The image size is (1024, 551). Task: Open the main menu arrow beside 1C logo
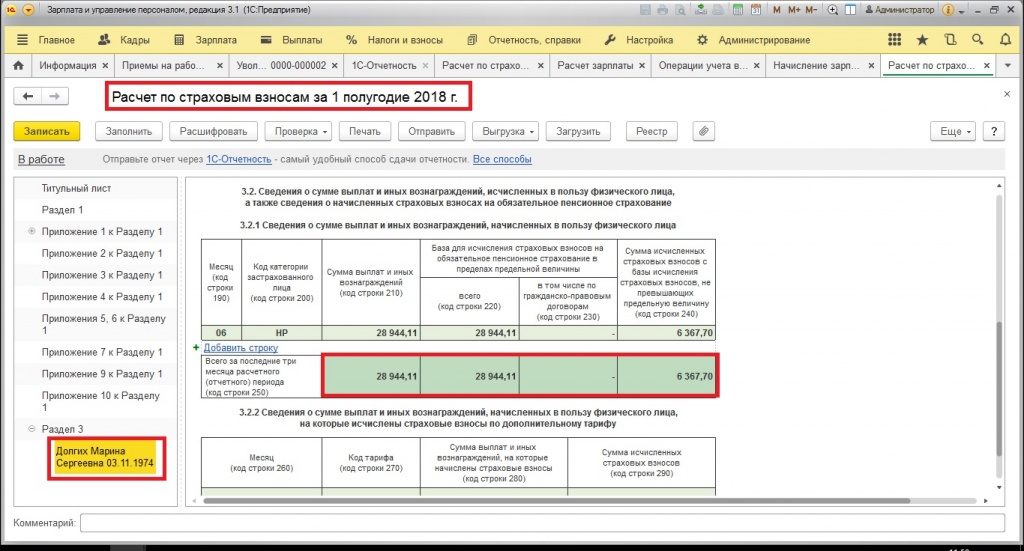point(28,10)
